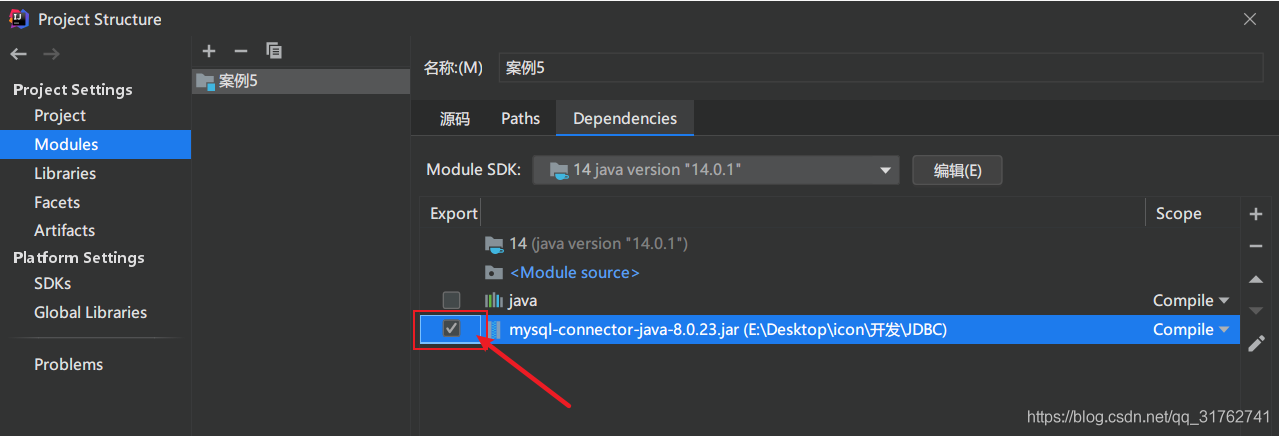This screenshot has width=1279, height=436.
Task: Add a new module with plus icon
Action: [208, 51]
